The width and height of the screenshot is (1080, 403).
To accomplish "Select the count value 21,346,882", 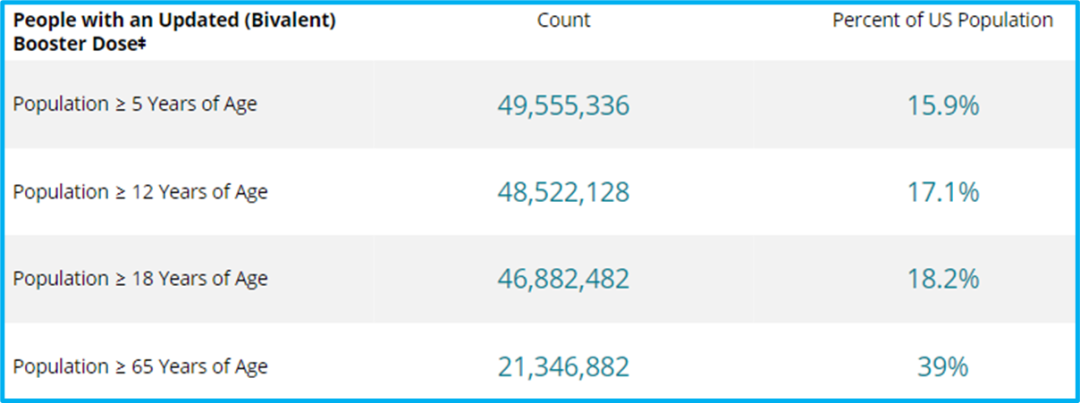I will click(x=564, y=367).
